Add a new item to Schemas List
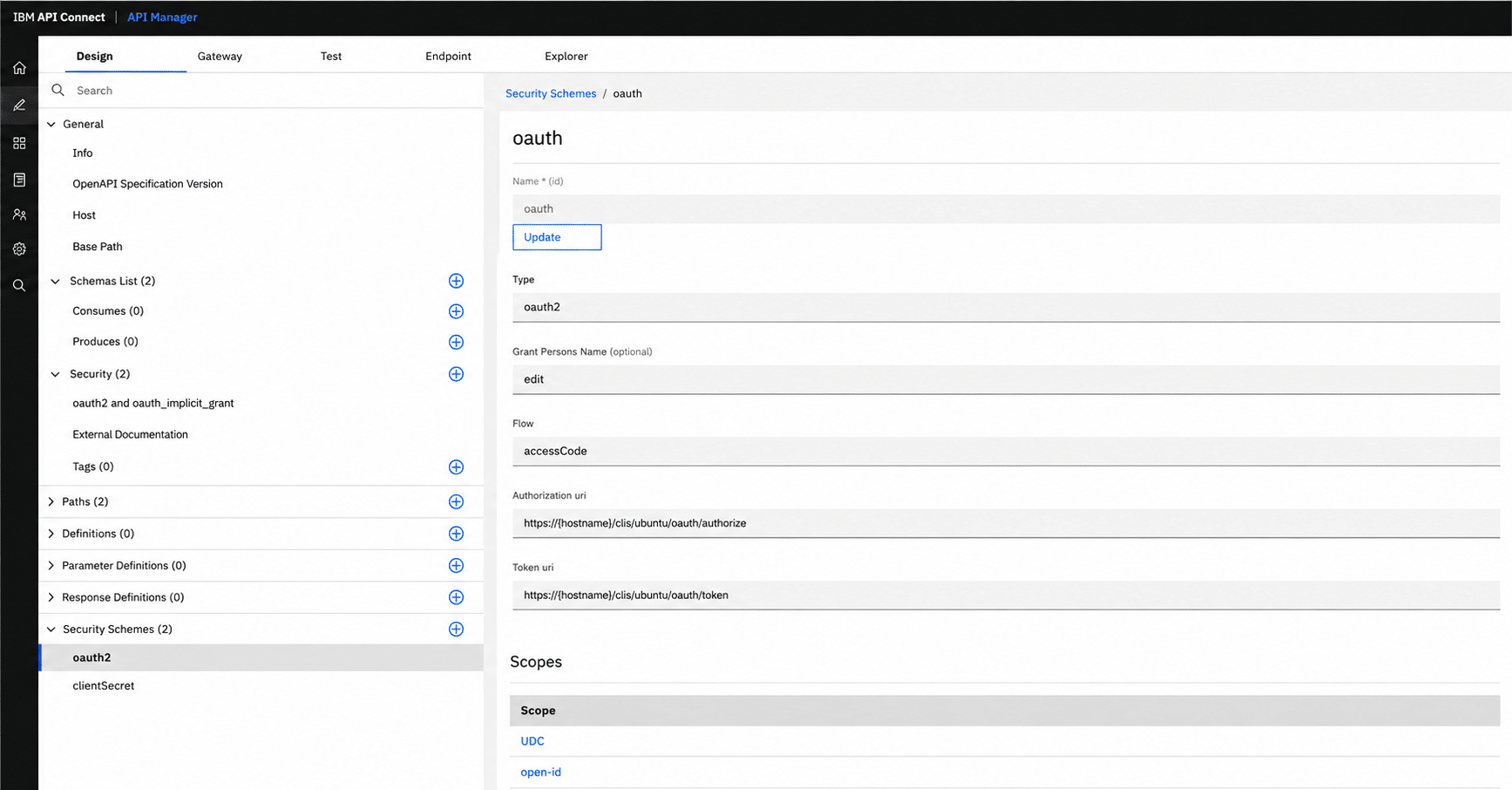Image resolution: width=1512 pixels, height=790 pixels. (456, 281)
